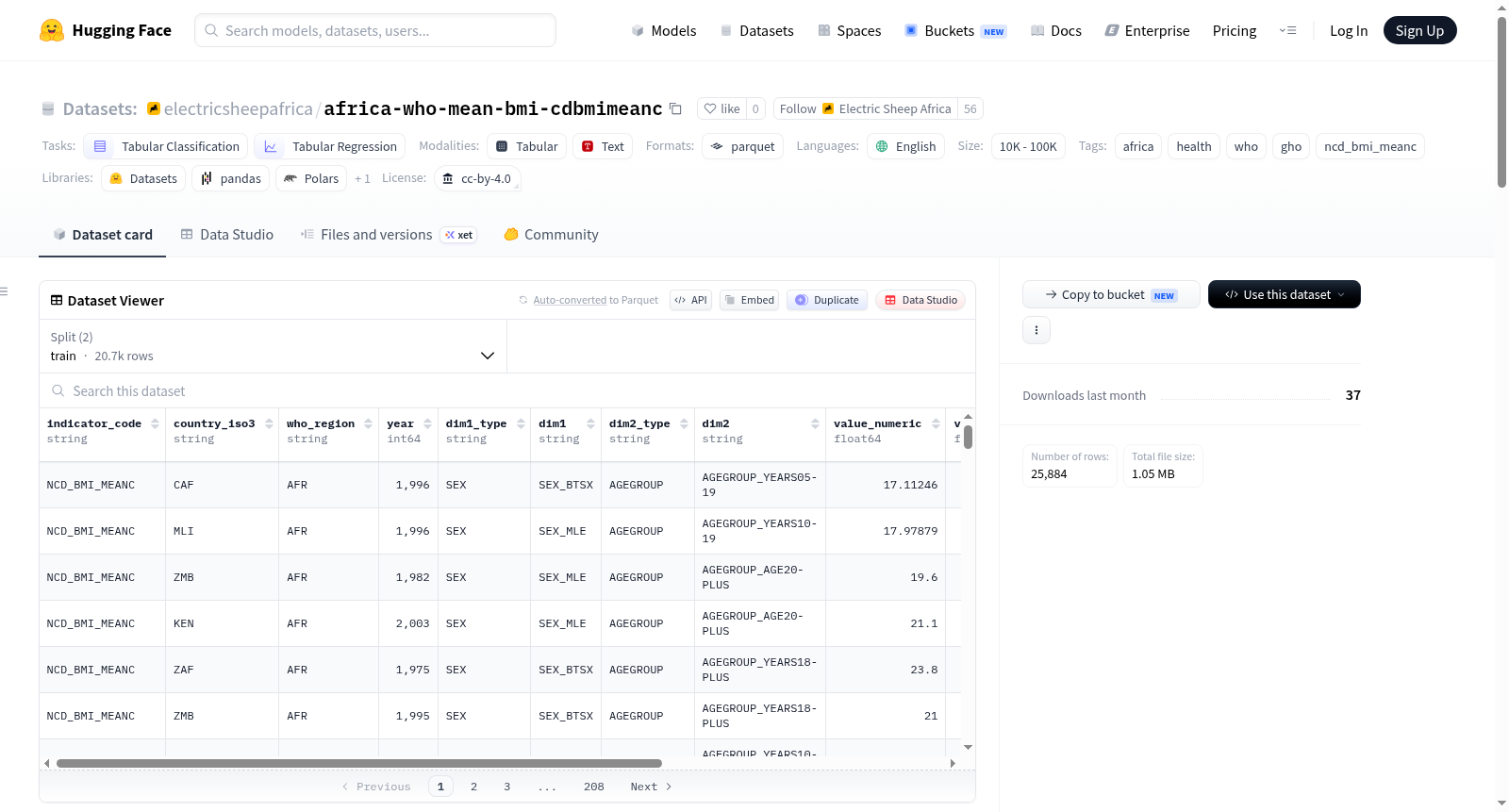Click the ncd_bmi_meanc tag
Screen dimensions: 1509x812
(1369, 146)
